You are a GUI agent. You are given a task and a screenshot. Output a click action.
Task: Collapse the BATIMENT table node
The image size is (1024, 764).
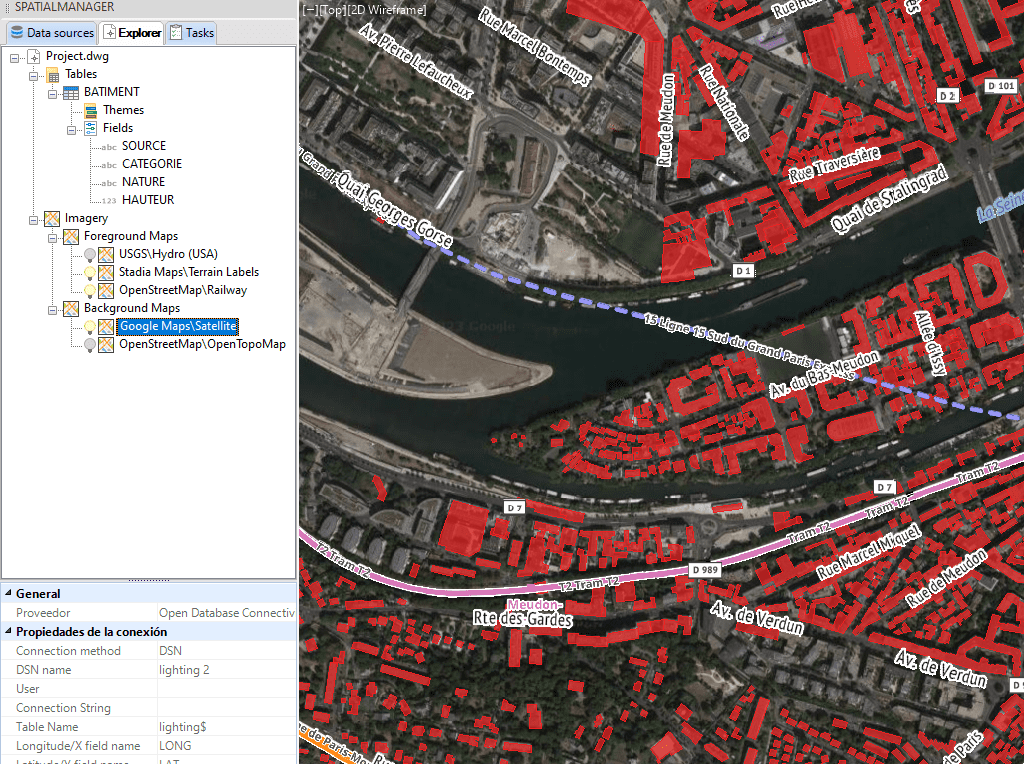52,94
